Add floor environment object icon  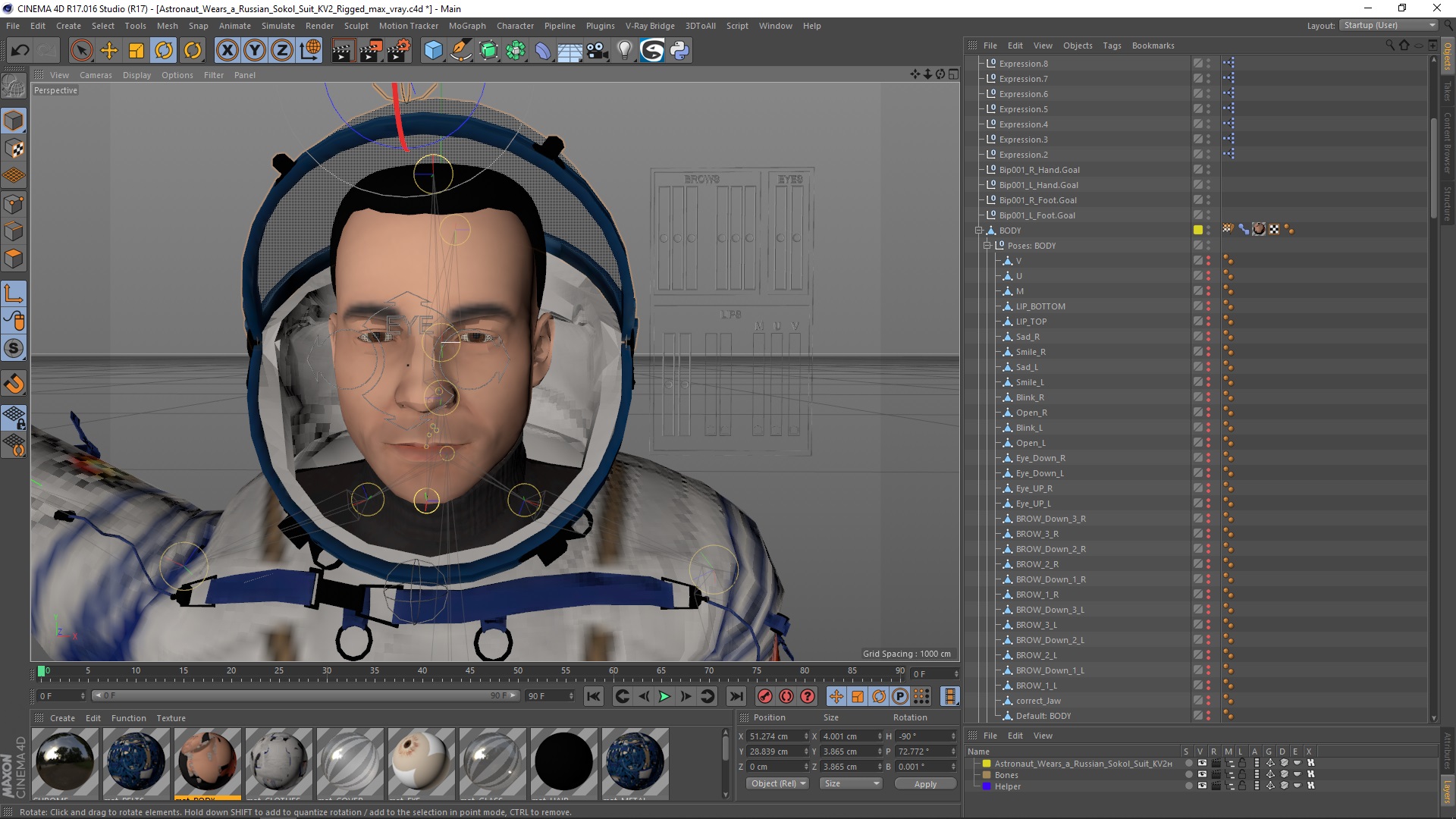tap(570, 51)
